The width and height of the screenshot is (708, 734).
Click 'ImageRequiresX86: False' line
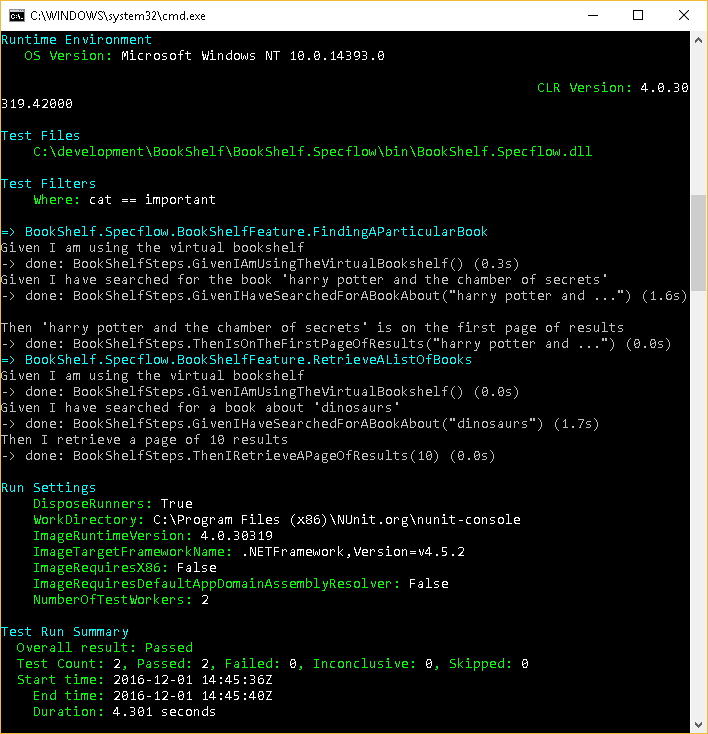pos(125,568)
